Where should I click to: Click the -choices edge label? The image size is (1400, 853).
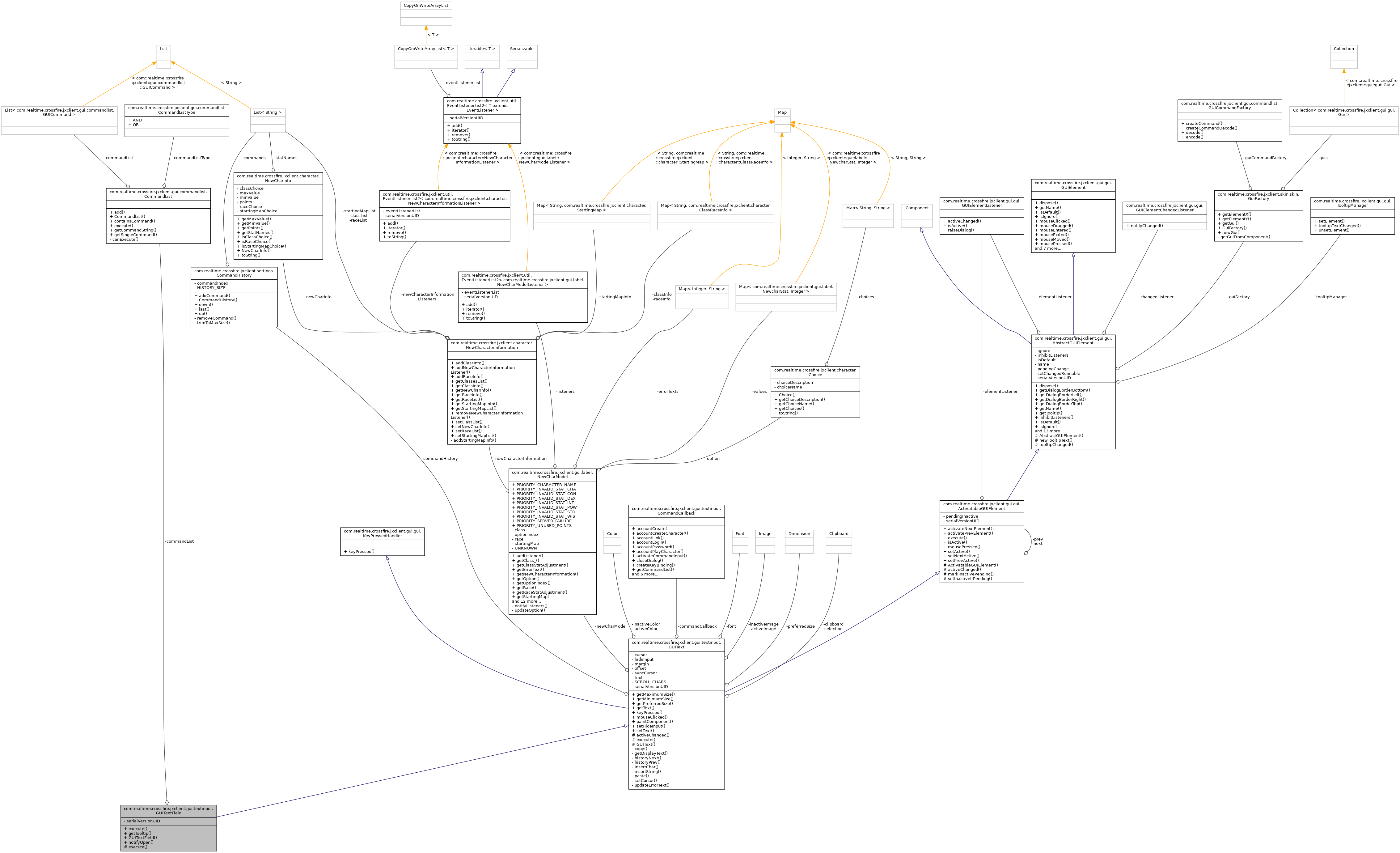pyautogui.click(x=865, y=297)
